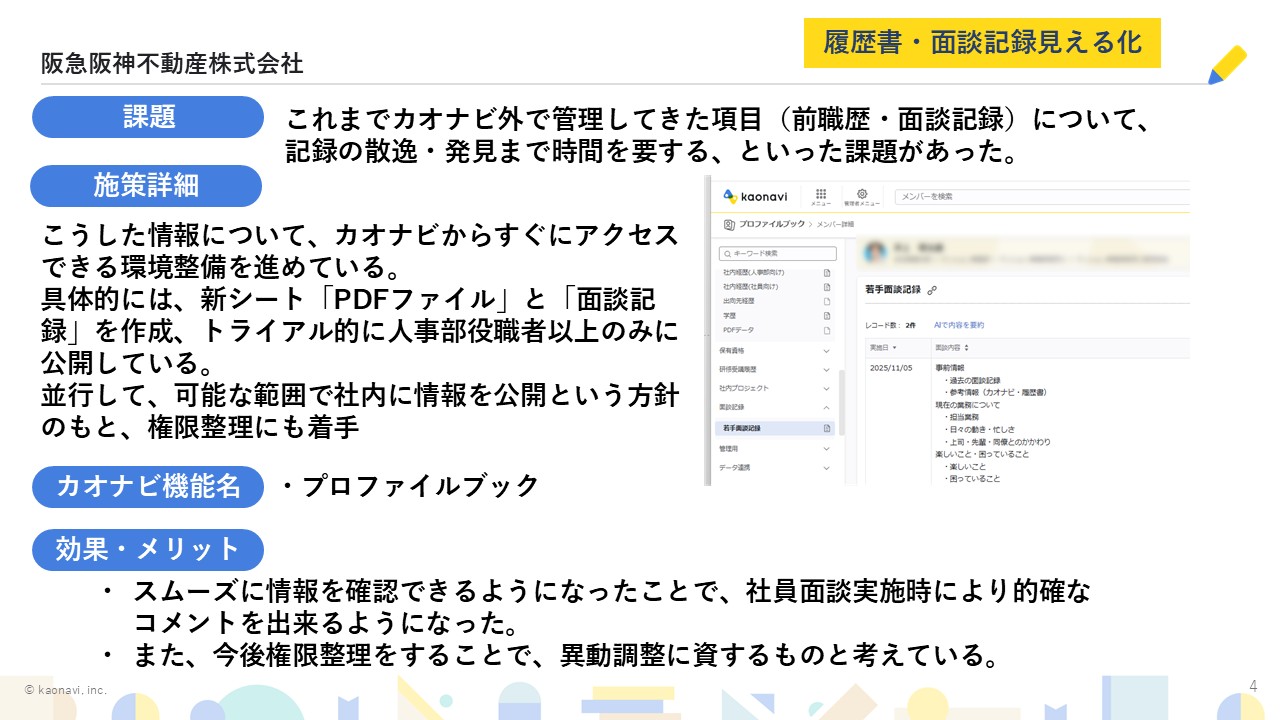1280x720 pixels.
Task: Click the sheet icon beside 若手面談記録 in the sidebar
Action: coord(827,428)
